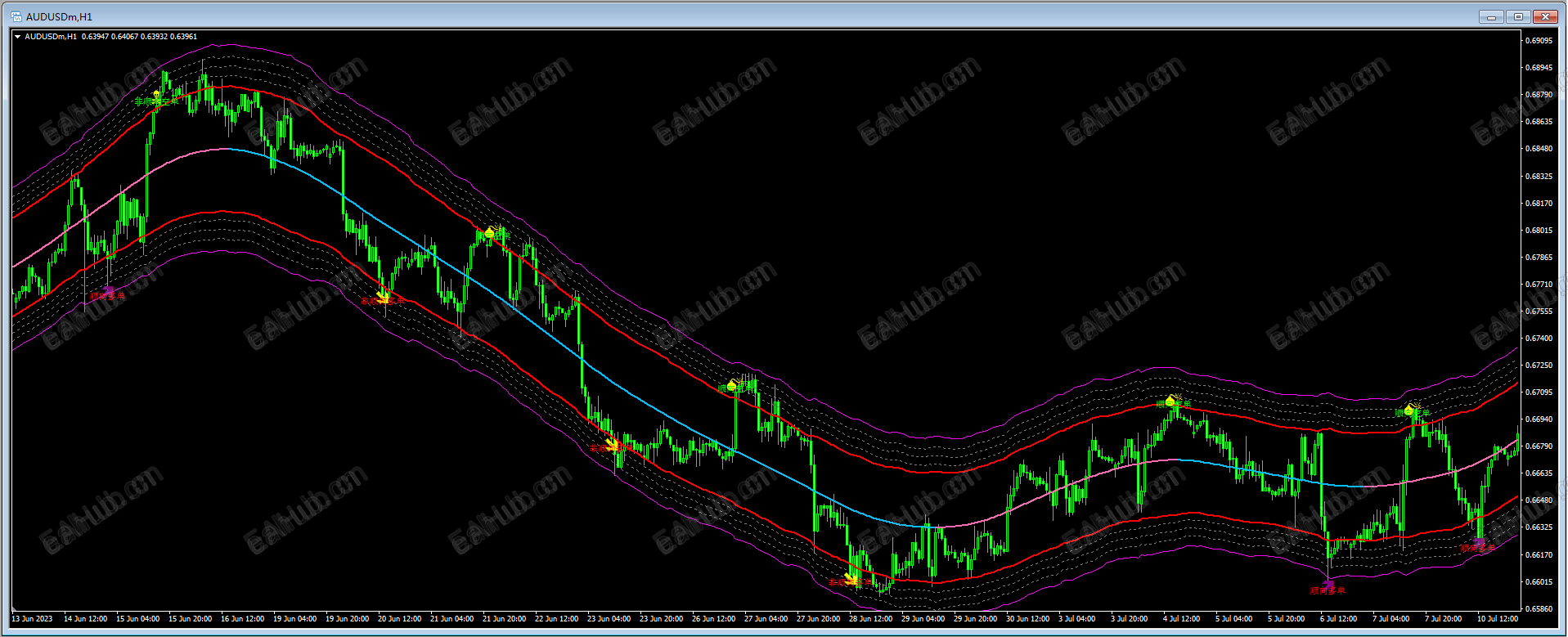Open the chart window system menu icon
This screenshot has width=1568, height=637.
click(16, 16)
